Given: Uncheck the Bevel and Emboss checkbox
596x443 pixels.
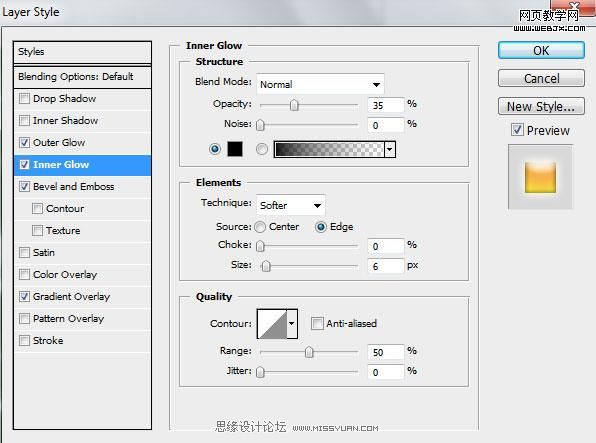Looking at the screenshot, I should [x=24, y=187].
